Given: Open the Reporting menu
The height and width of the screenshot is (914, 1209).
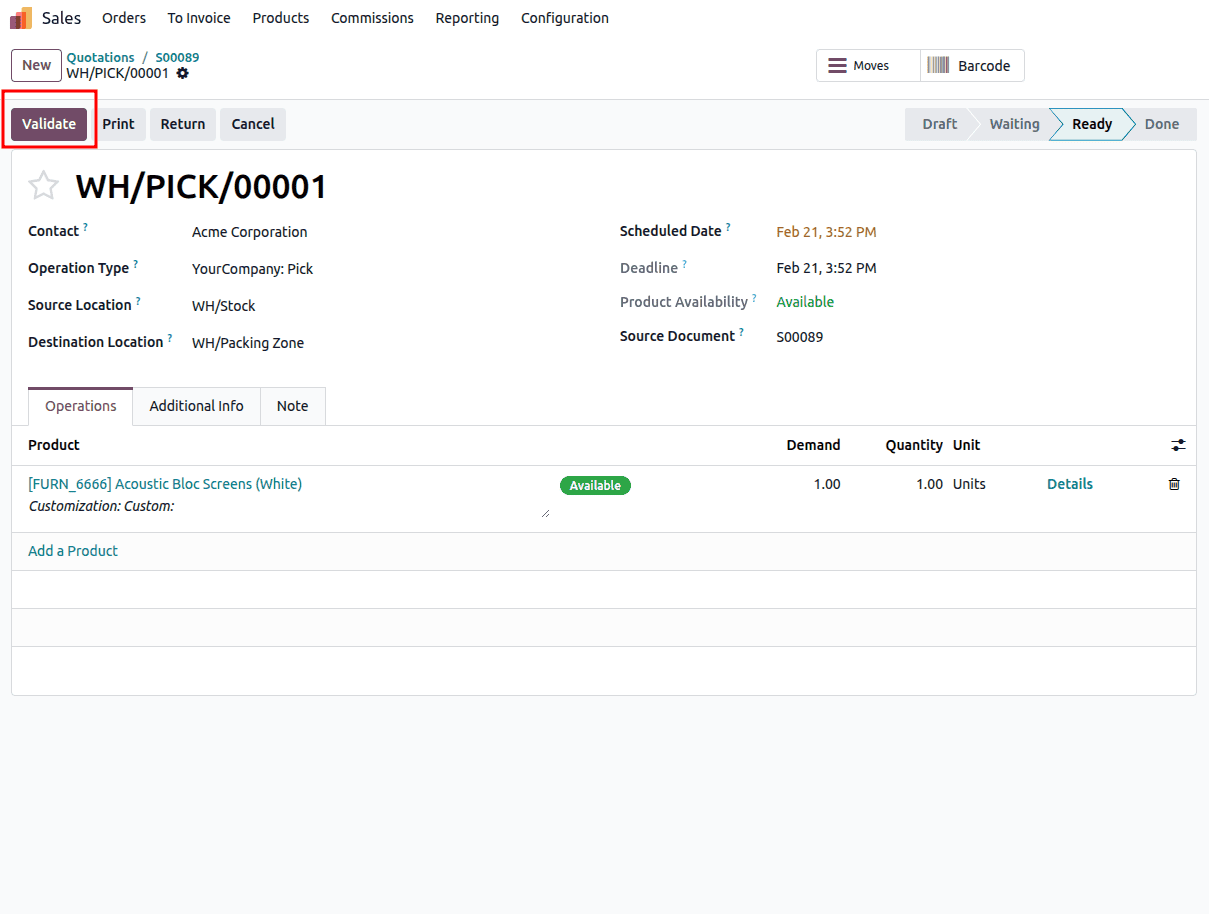Looking at the screenshot, I should (467, 18).
